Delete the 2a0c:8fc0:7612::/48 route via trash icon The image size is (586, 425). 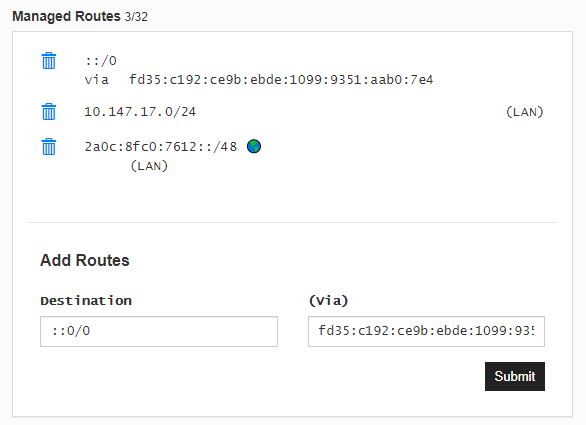point(49,147)
